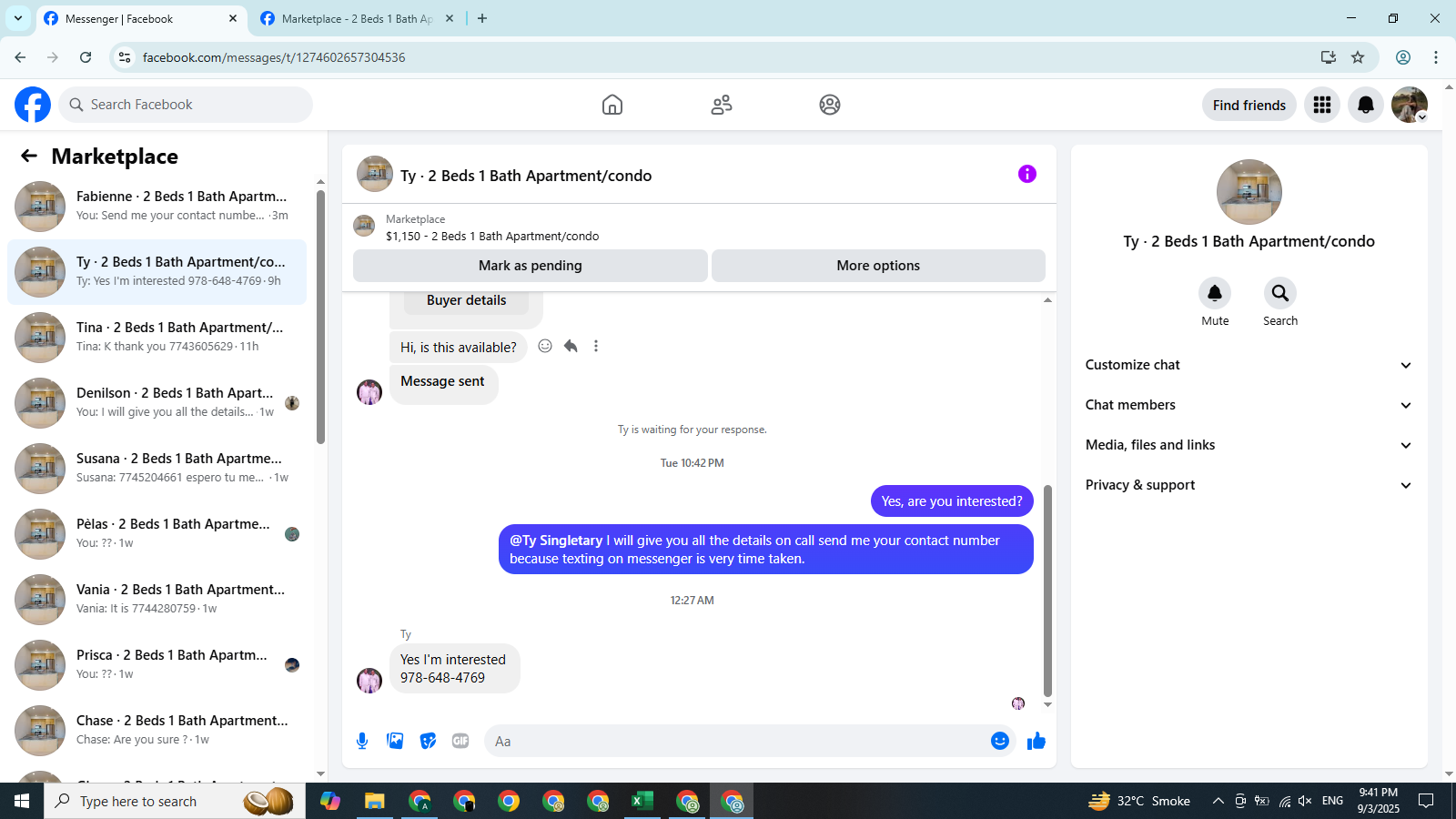Expand Privacy & support section

click(1249, 485)
